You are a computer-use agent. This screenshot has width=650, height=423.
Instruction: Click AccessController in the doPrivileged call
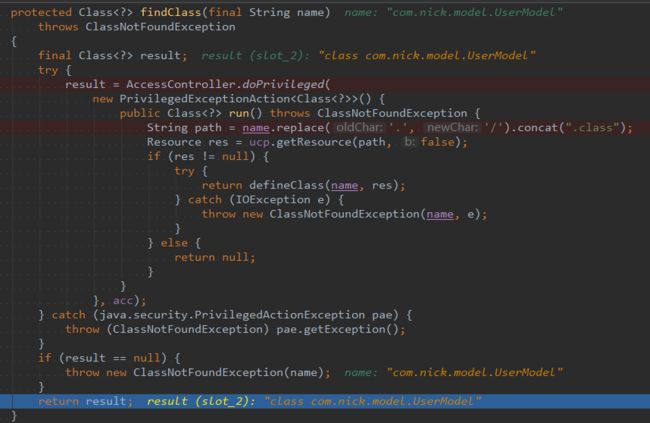[x=180, y=85]
